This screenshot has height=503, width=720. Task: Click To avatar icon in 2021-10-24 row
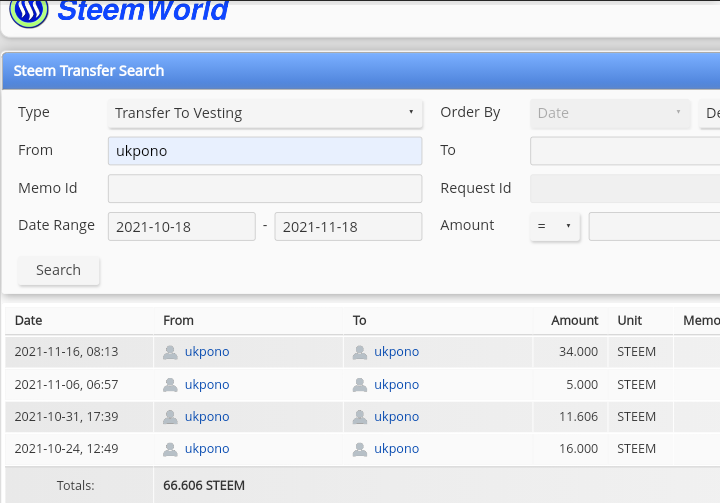(x=360, y=449)
